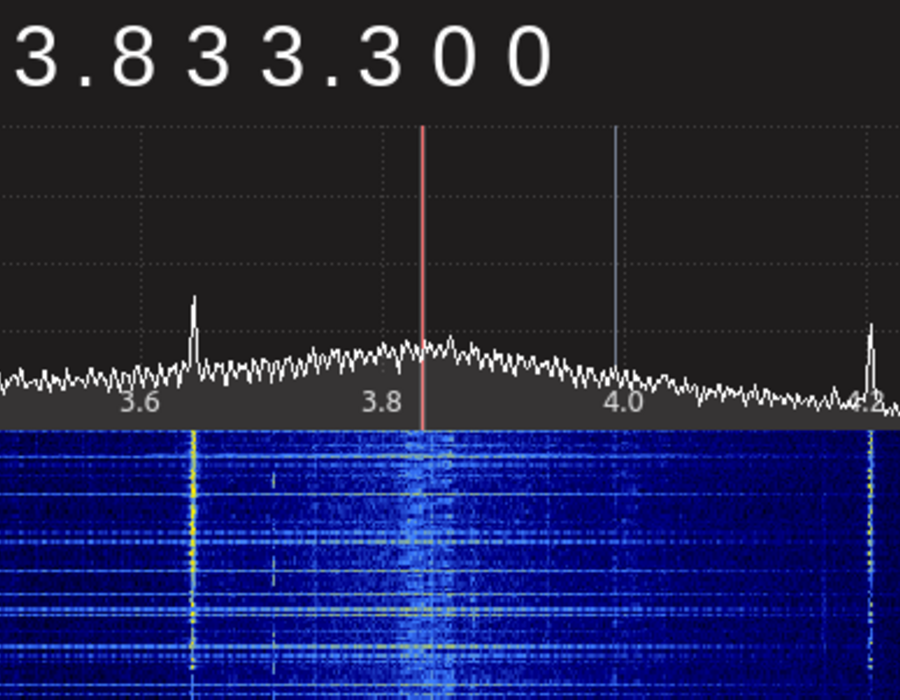This screenshot has height=700, width=900.
Task: Click the "3.6" frequency axis label
Action: coord(140,402)
